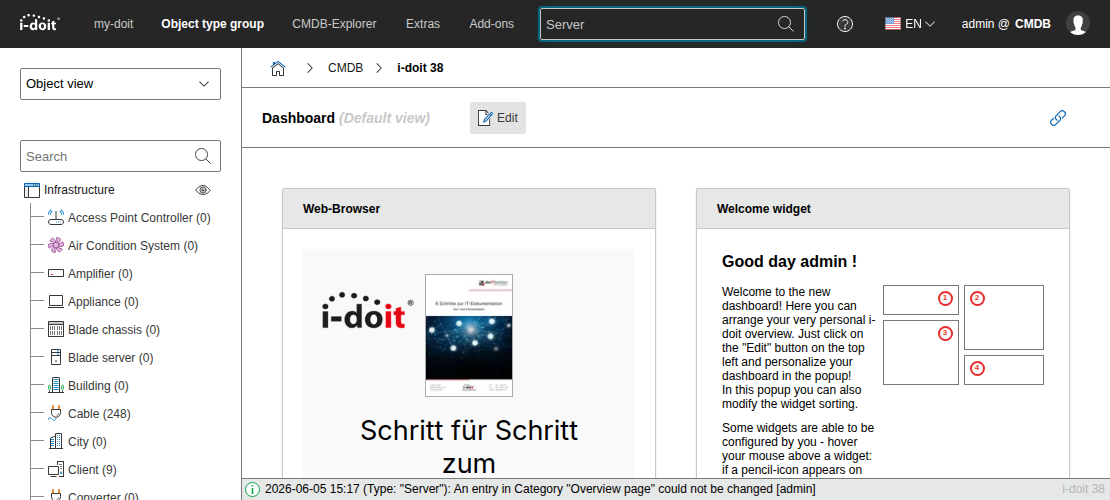Click the Welcome widget header
This screenshot has width=1110, height=500.
click(x=883, y=209)
